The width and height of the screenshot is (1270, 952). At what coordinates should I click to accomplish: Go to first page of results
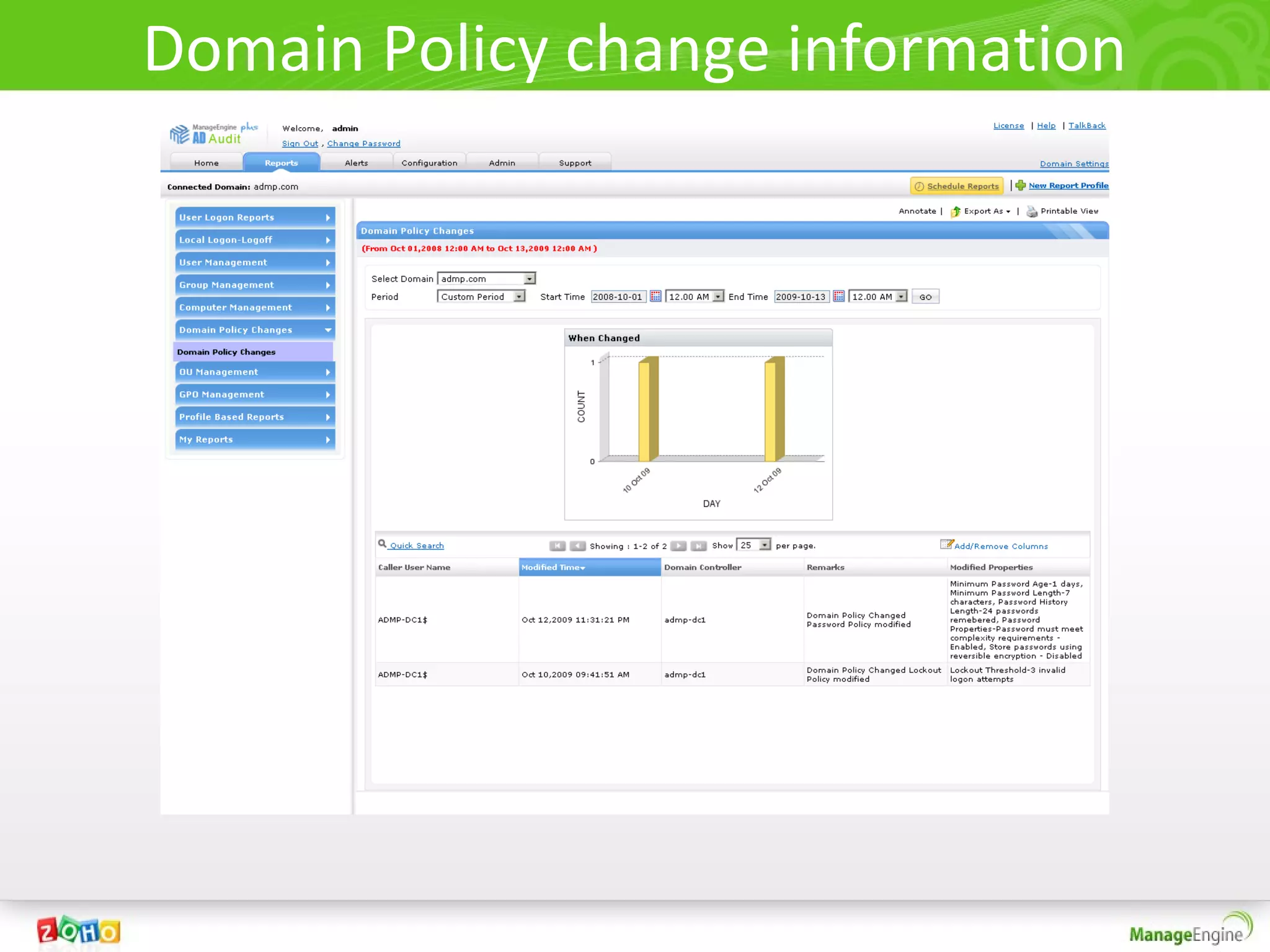[557, 546]
